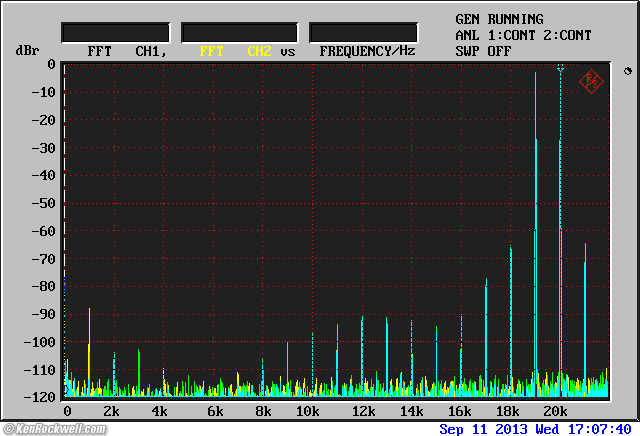Image resolution: width=640 pixels, height=436 pixels.
Task: Click the red Rohde & Schwarz diamond logo
Action: [x=591, y=81]
